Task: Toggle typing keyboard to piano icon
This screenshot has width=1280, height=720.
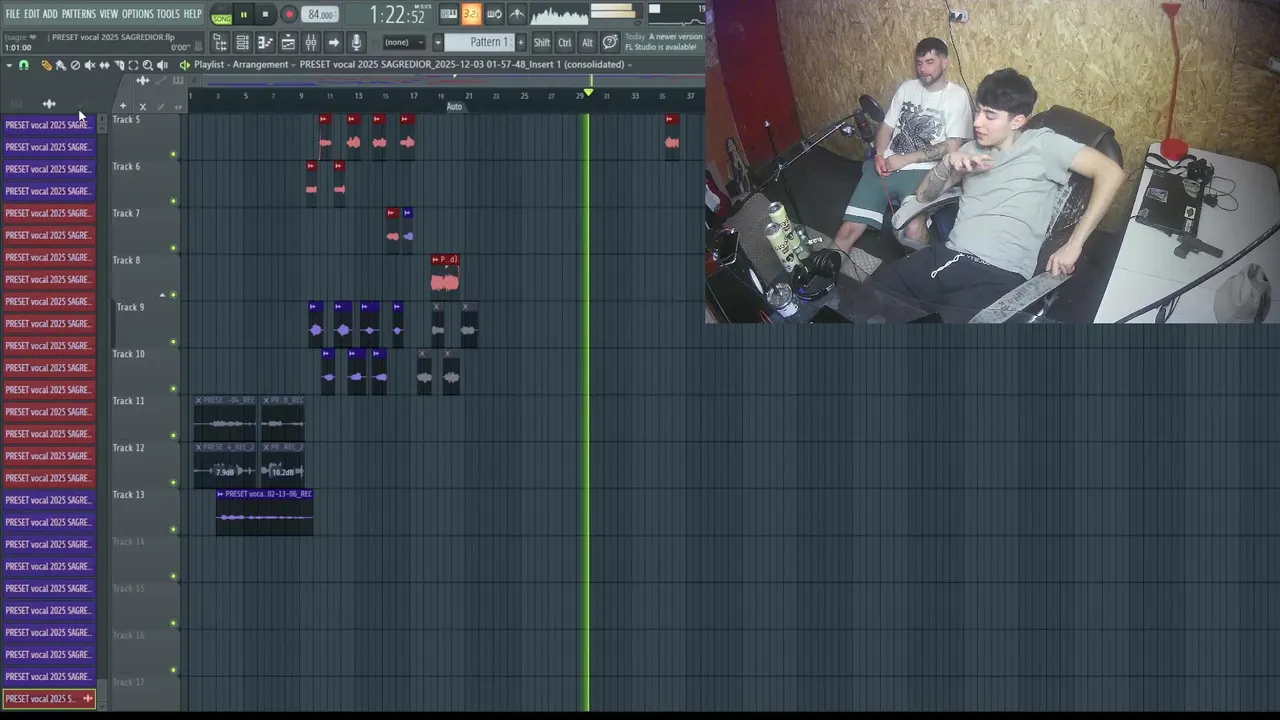Action: pos(449,14)
